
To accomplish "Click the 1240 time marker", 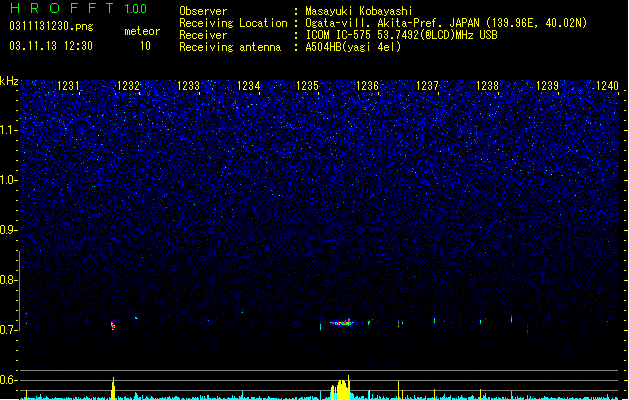I will (607, 85).
